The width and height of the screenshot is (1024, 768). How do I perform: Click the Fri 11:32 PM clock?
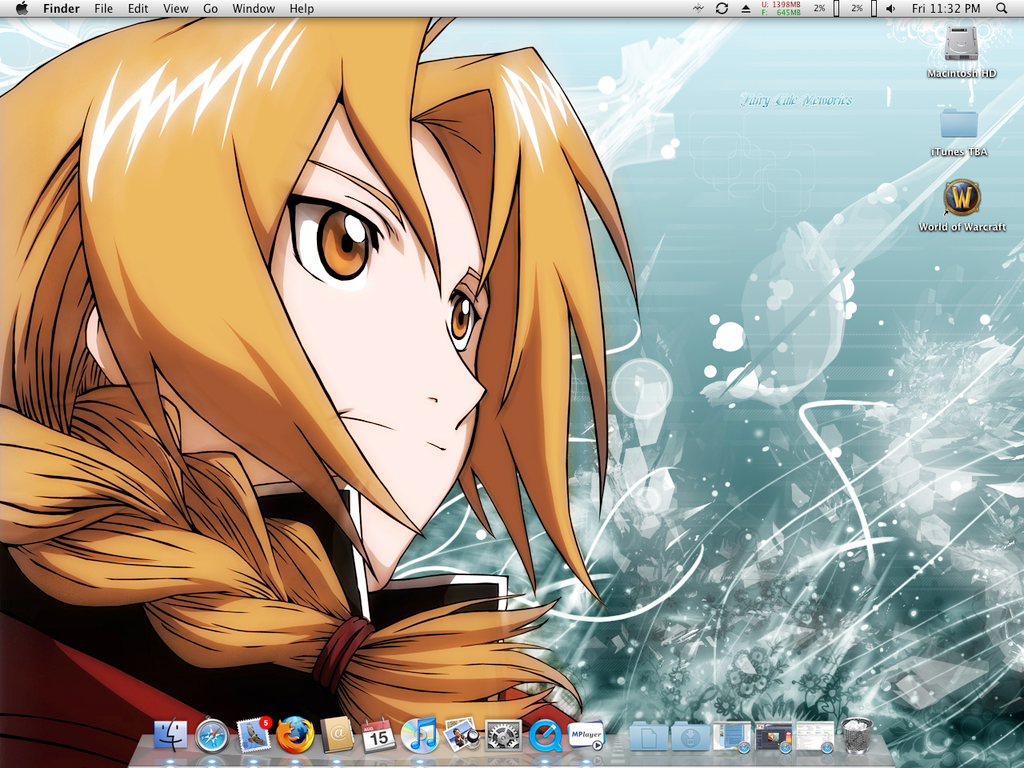[946, 8]
